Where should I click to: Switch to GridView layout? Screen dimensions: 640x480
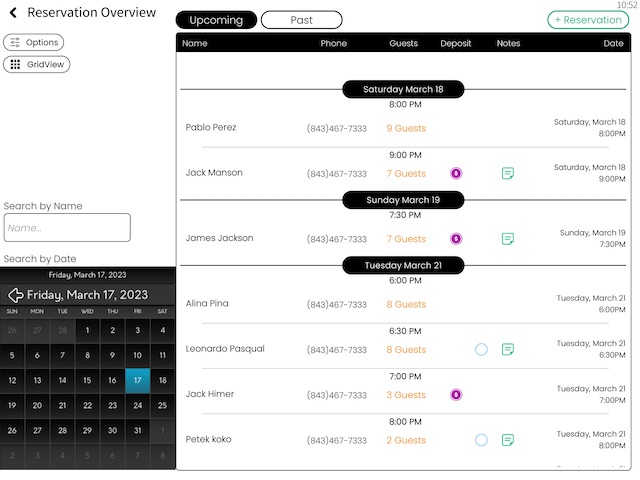pos(37,64)
